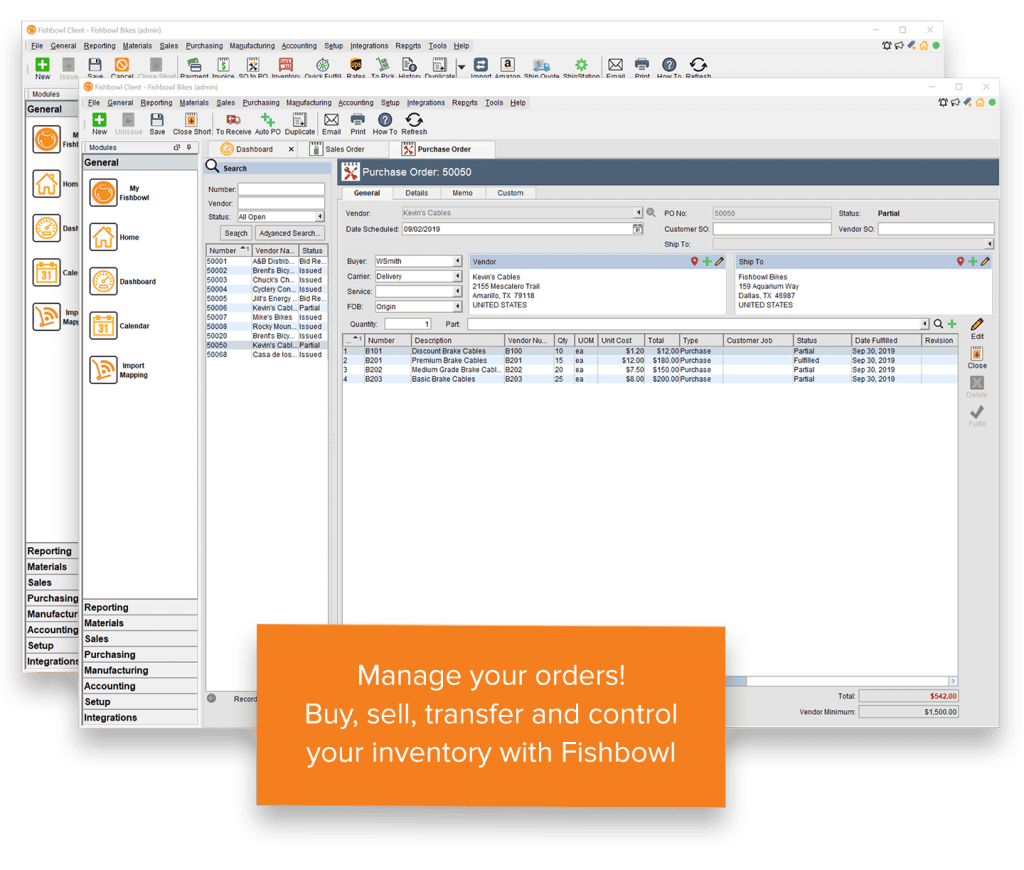Click the Number search input field

(x=281, y=189)
